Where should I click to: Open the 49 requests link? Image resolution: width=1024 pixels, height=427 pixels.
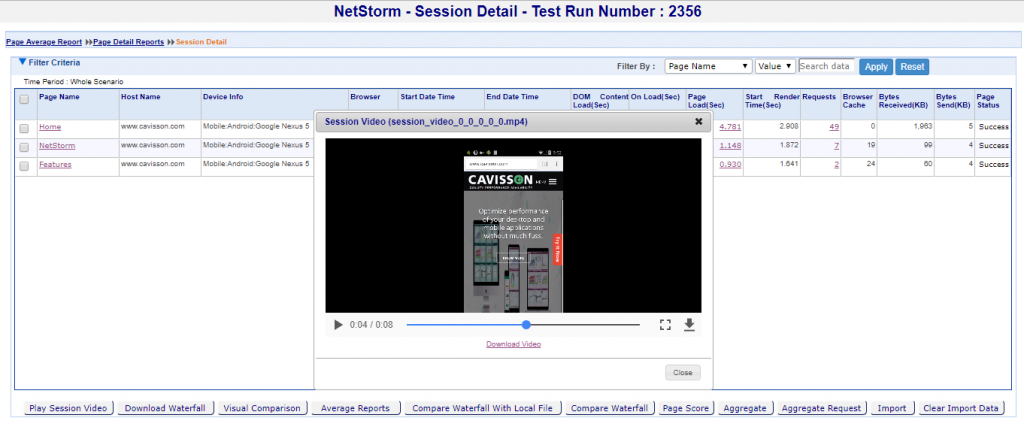(x=834, y=127)
